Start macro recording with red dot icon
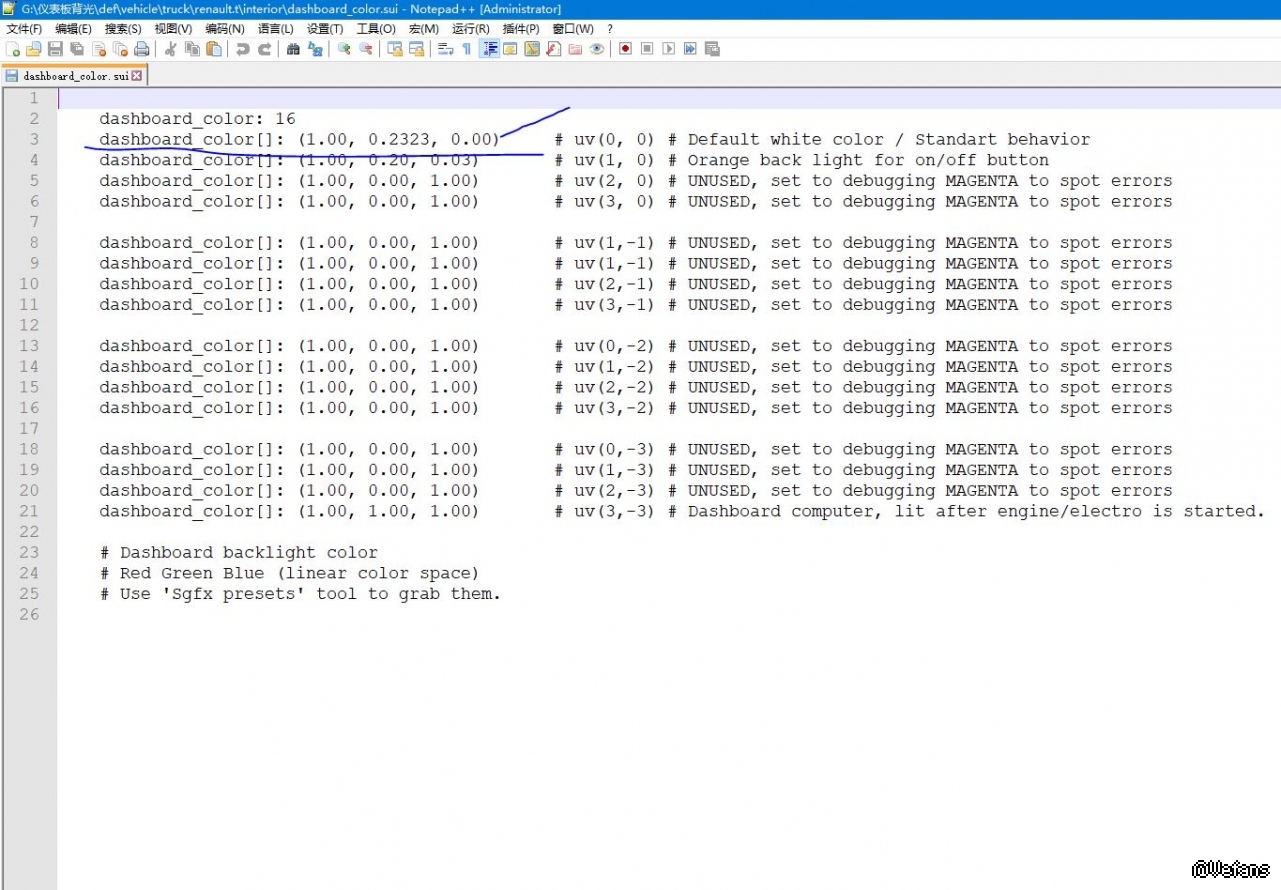Viewport: 1281px width, 890px height. tap(625, 49)
